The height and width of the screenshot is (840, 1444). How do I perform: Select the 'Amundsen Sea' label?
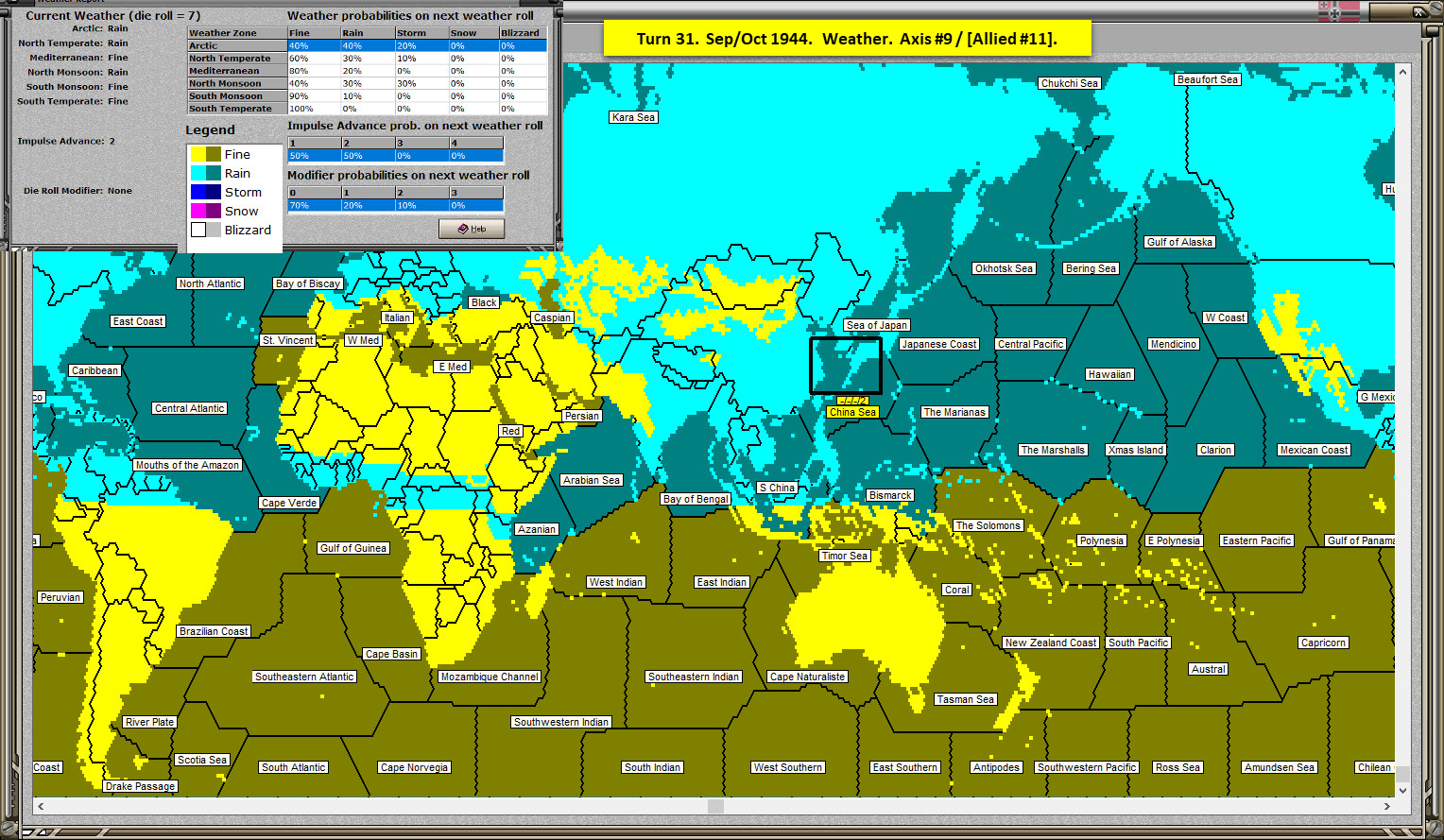pyautogui.click(x=1280, y=767)
